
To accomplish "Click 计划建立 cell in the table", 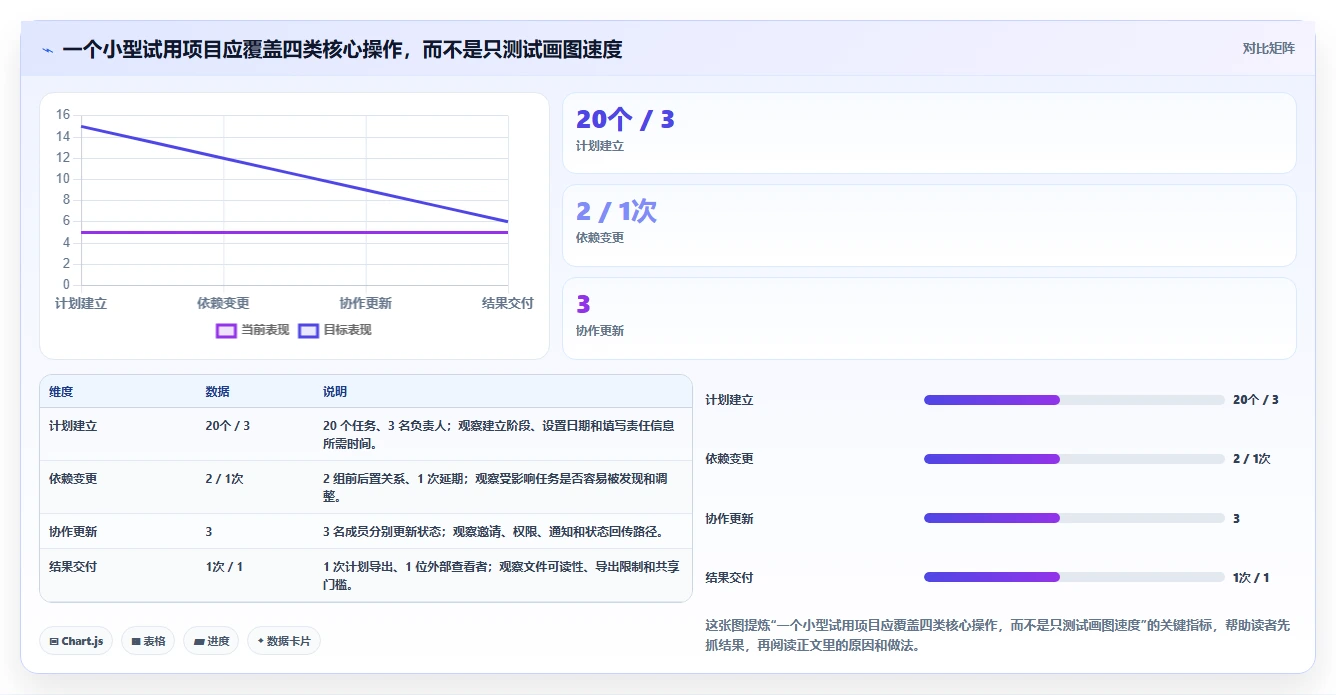I will pos(73,426).
